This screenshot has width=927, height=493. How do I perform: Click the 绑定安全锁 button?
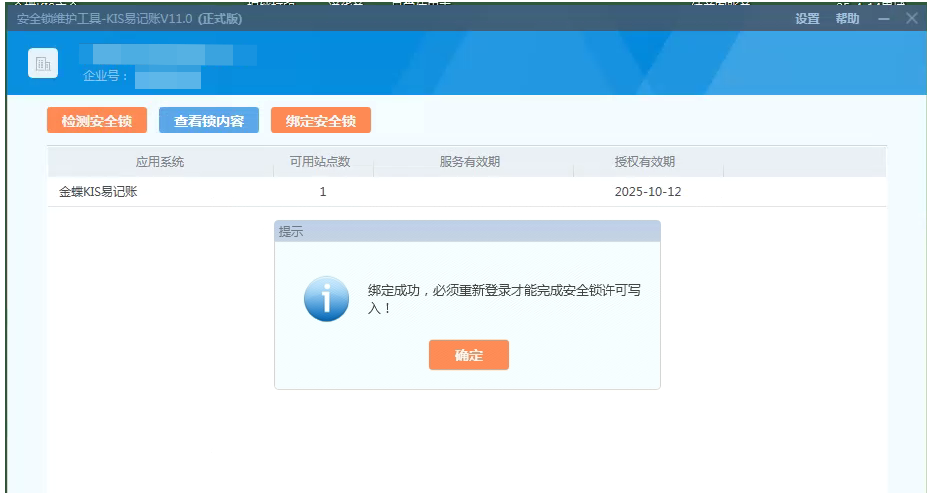(x=321, y=121)
